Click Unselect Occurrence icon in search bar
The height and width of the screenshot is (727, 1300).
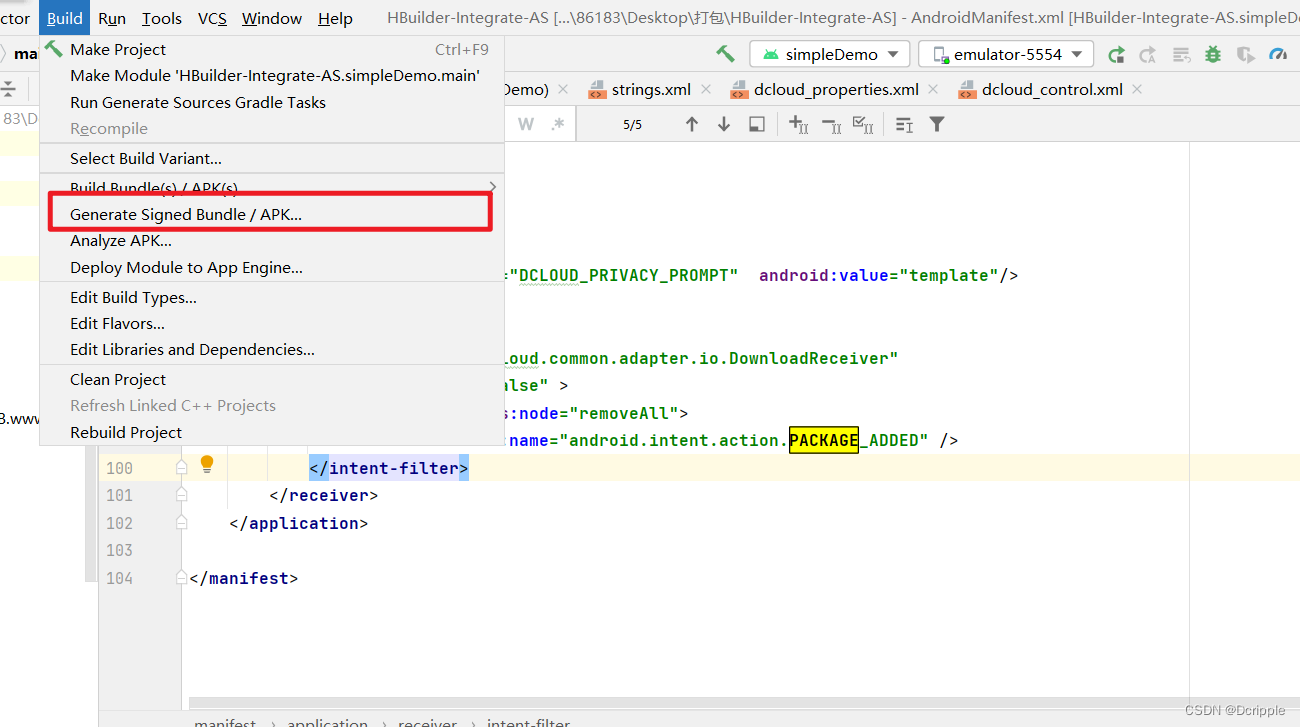click(831, 124)
